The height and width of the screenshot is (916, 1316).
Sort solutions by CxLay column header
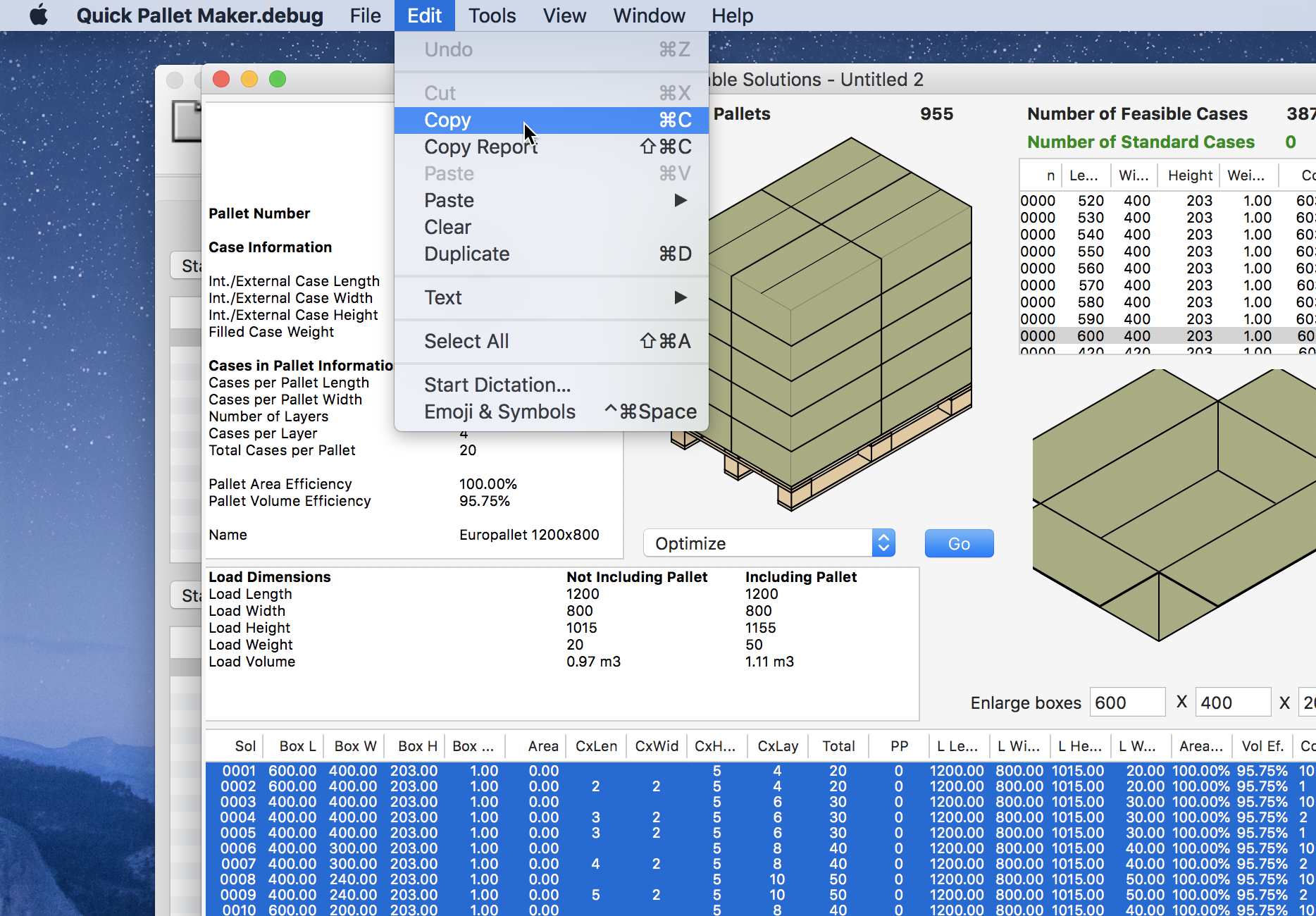coord(778,745)
